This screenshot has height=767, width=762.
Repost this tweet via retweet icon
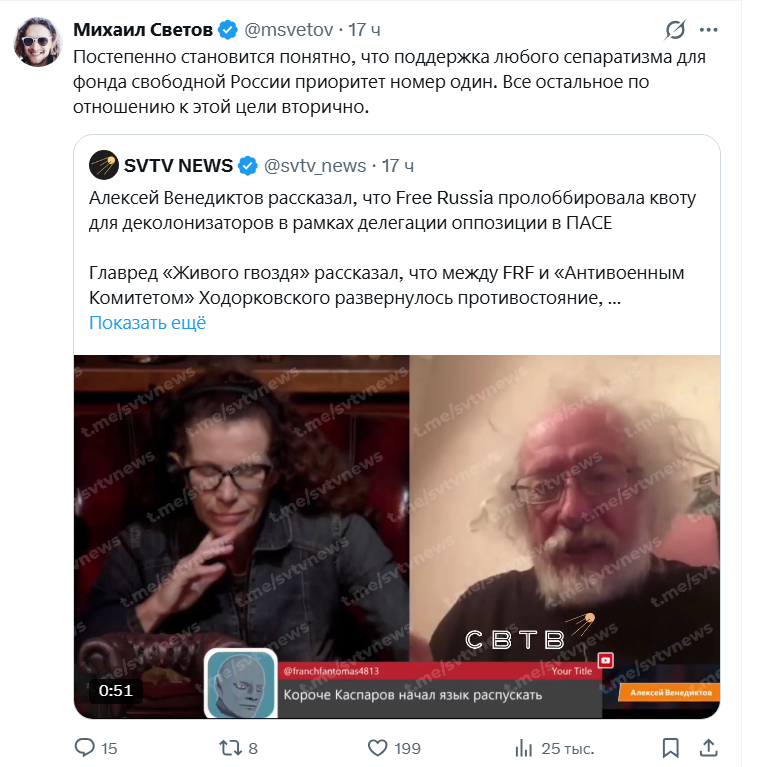coord(229,747)
